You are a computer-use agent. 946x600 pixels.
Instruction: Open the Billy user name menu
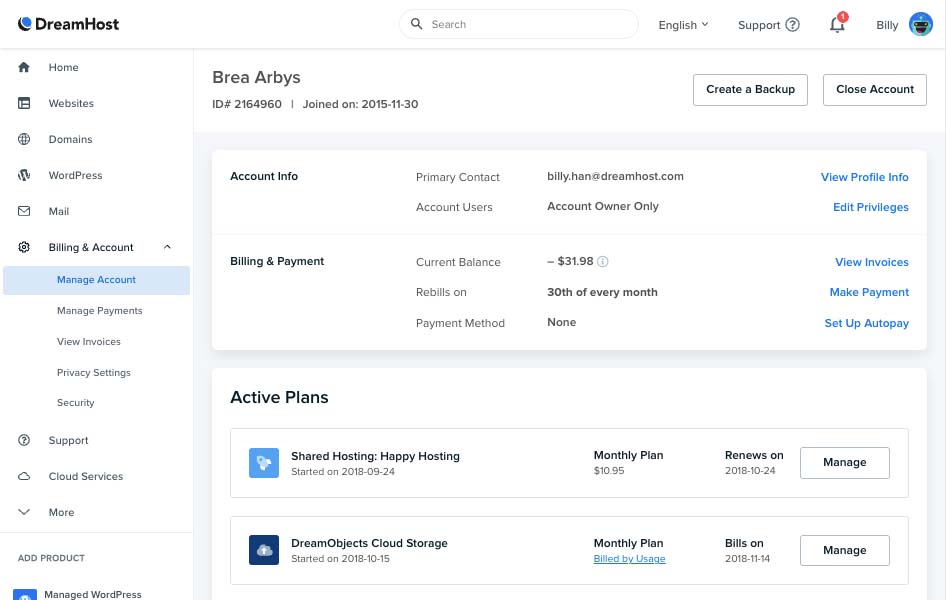pos(887,25)
